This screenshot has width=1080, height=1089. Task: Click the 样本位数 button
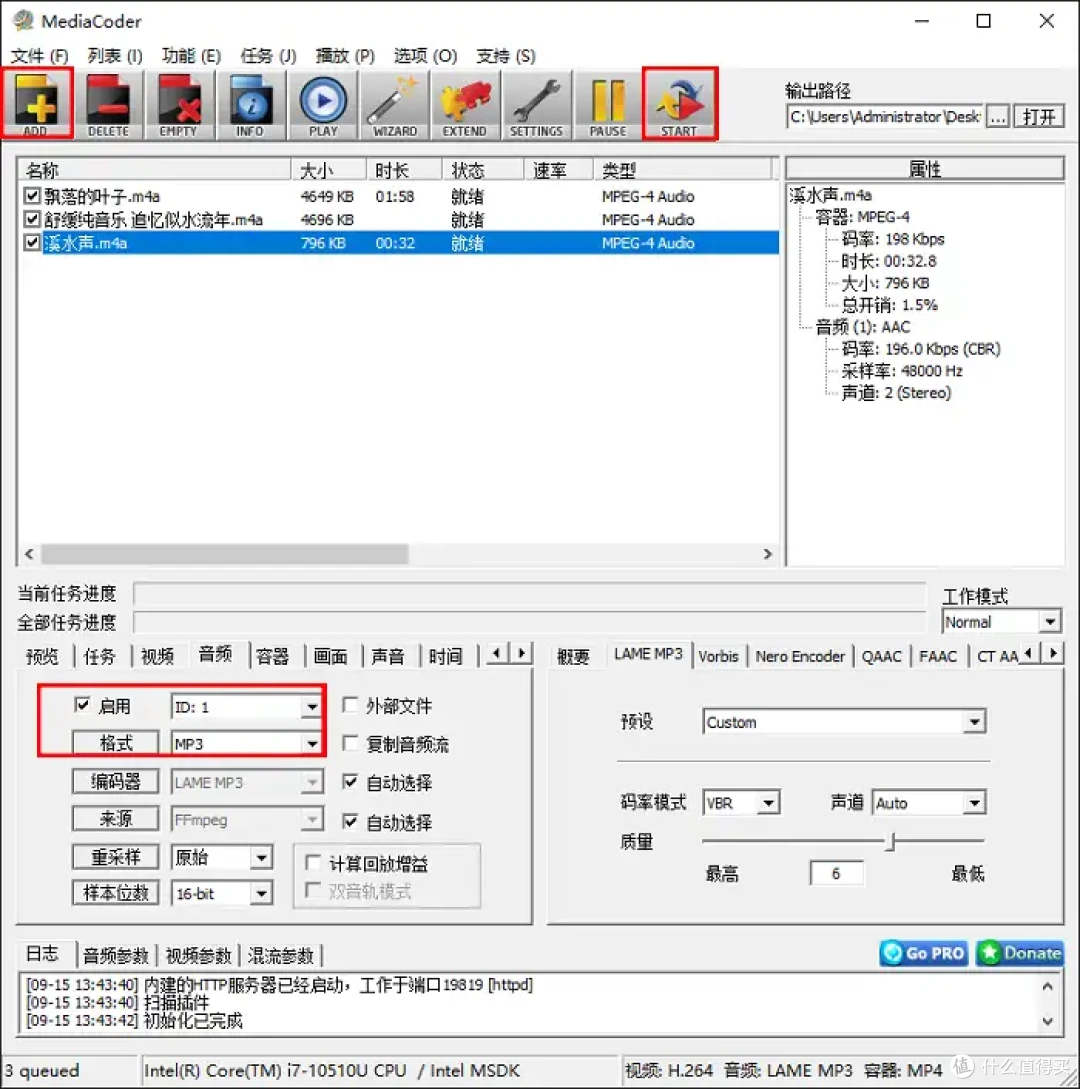click(116, 893)
